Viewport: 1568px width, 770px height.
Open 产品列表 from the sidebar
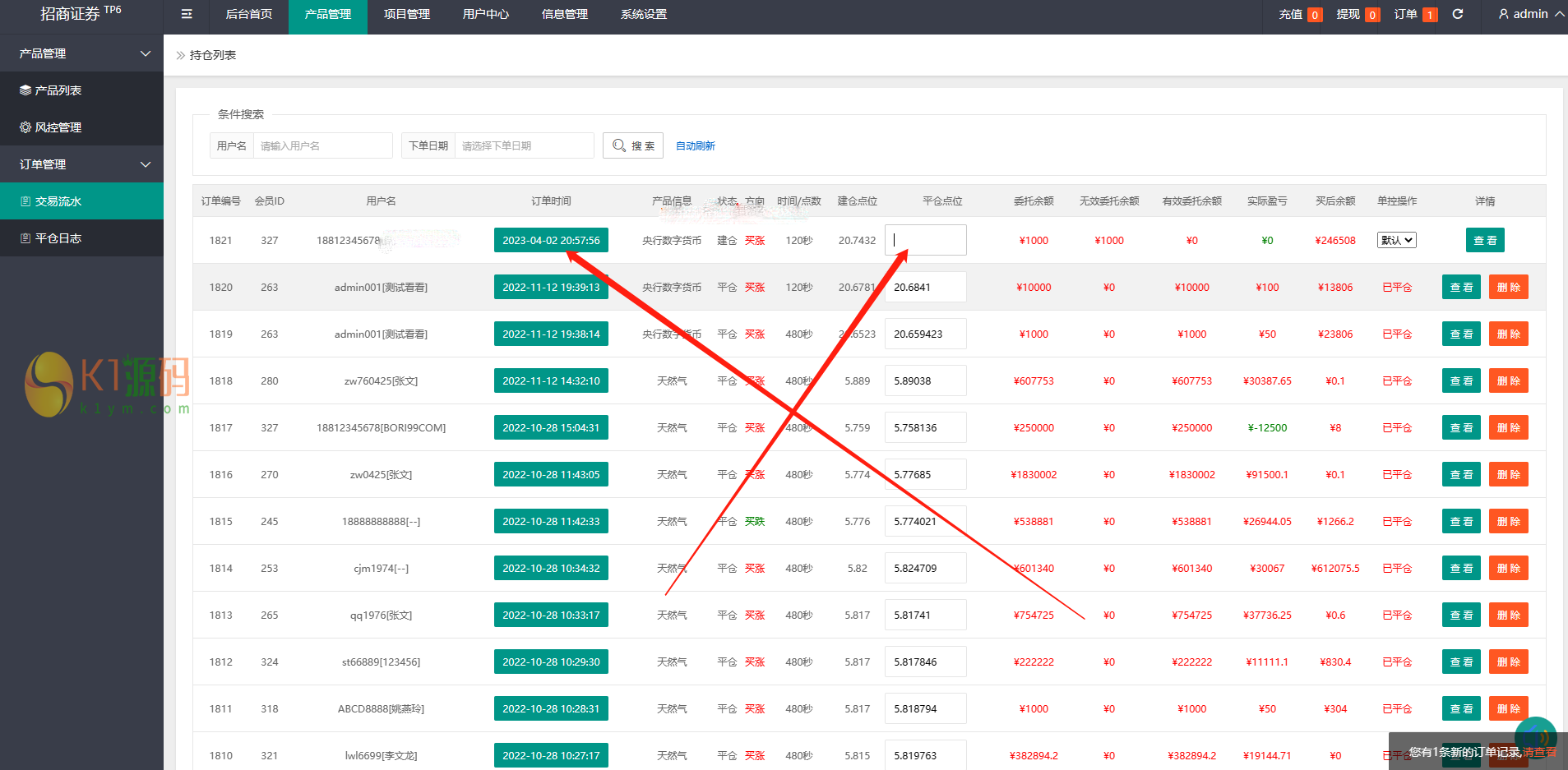(x=58, y=90)
